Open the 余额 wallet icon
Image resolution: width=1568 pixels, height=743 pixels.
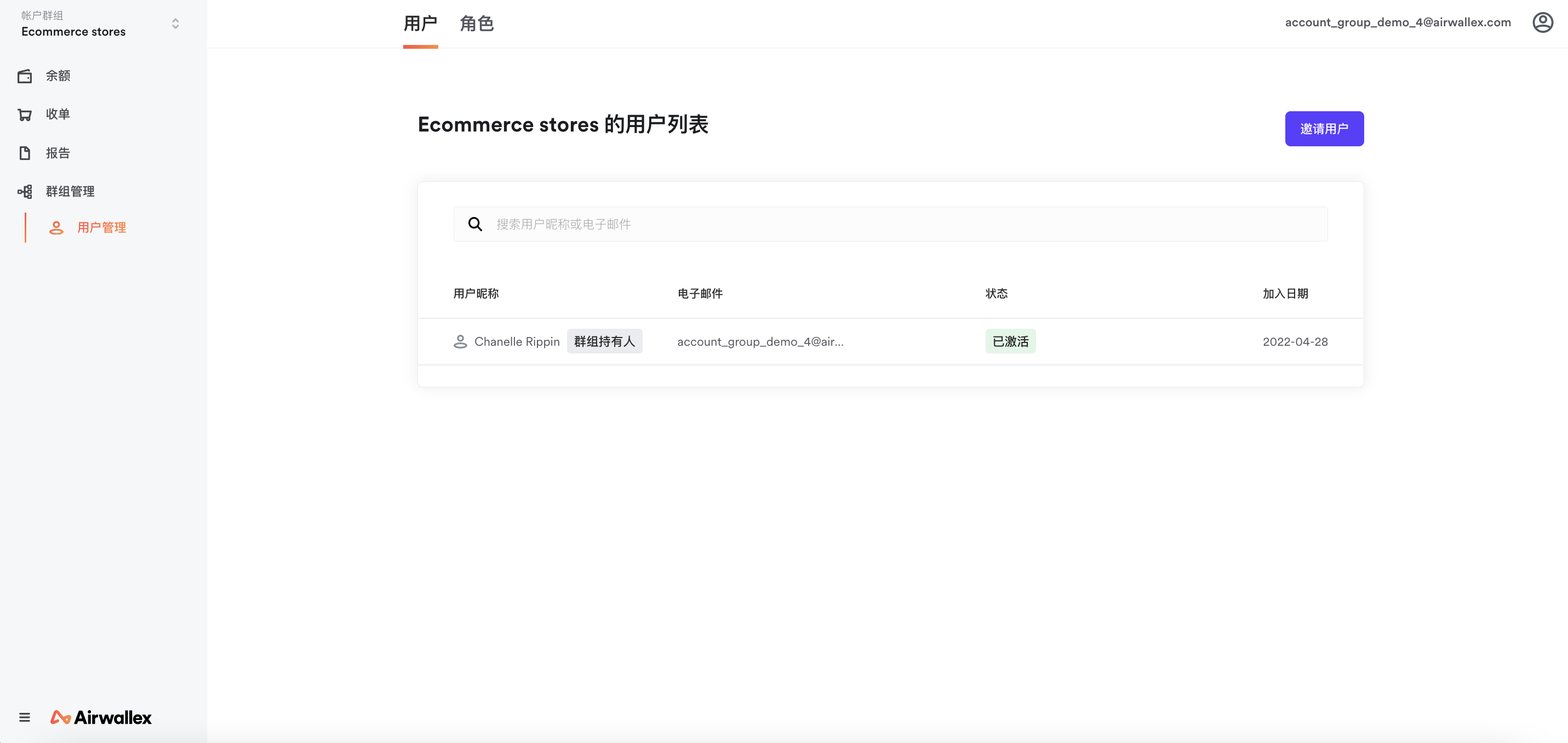tap(24, 76)
